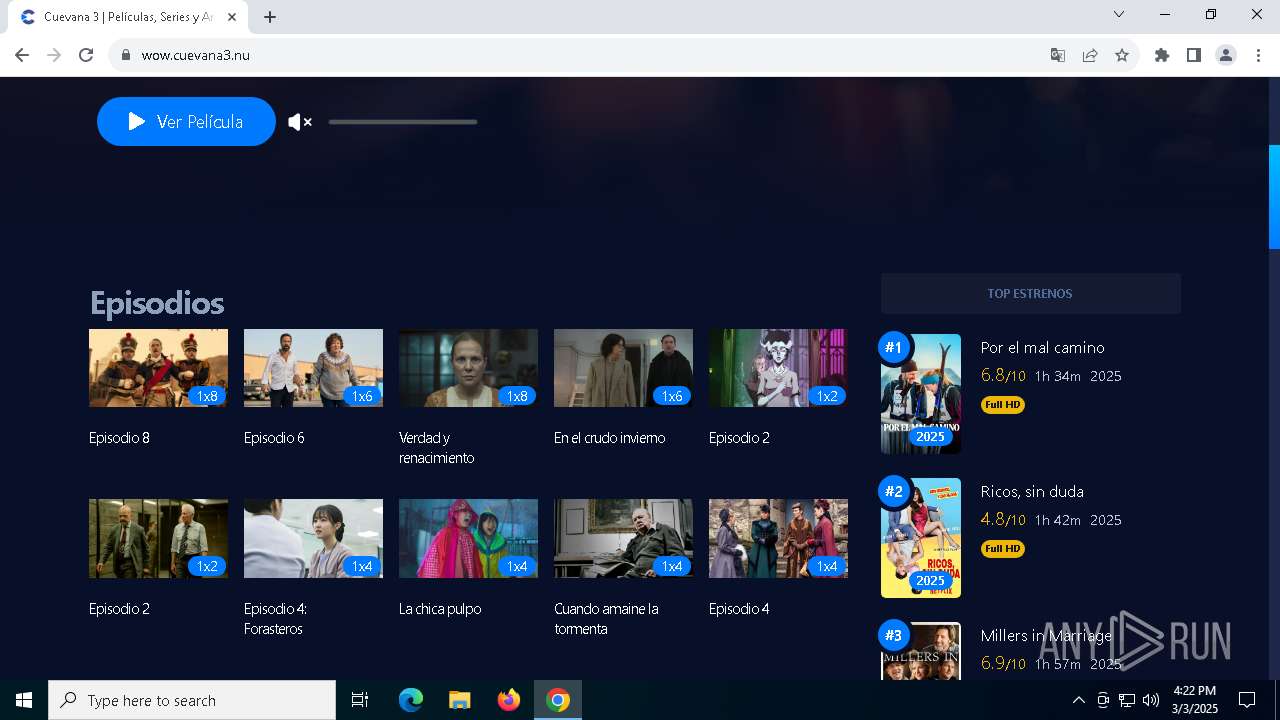The image size is (1280, 720).
Task: Click La chica pulpo title link
Action: (440, 609)
